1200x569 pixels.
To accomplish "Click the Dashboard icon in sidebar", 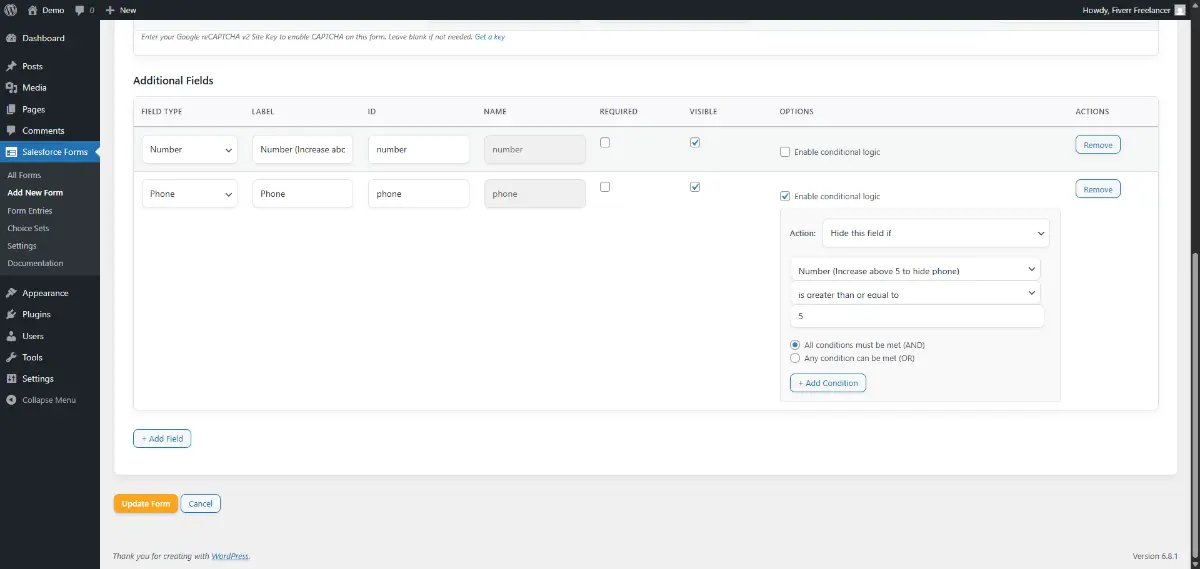I will (11, 38).
